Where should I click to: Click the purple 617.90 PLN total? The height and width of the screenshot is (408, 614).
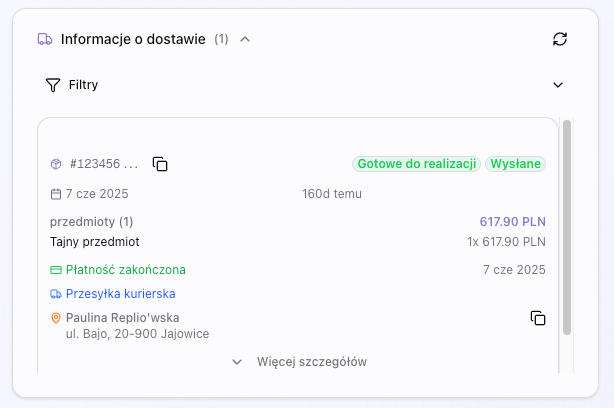(512, 222)
